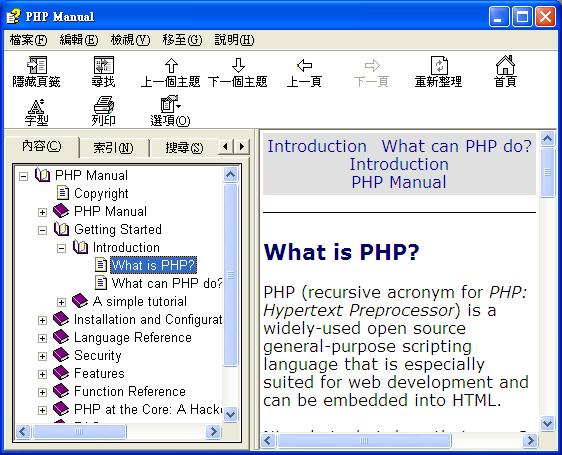Viewport: 562px width, 455px height.
Task: Click contents tree horizontal scrollbar right arrow
Action: point(214,431)
